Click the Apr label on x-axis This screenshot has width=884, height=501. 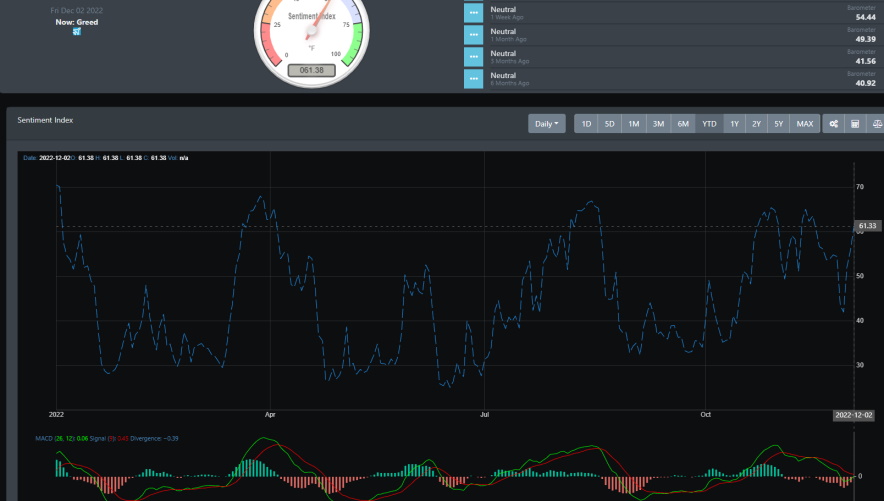coord(270,415)
